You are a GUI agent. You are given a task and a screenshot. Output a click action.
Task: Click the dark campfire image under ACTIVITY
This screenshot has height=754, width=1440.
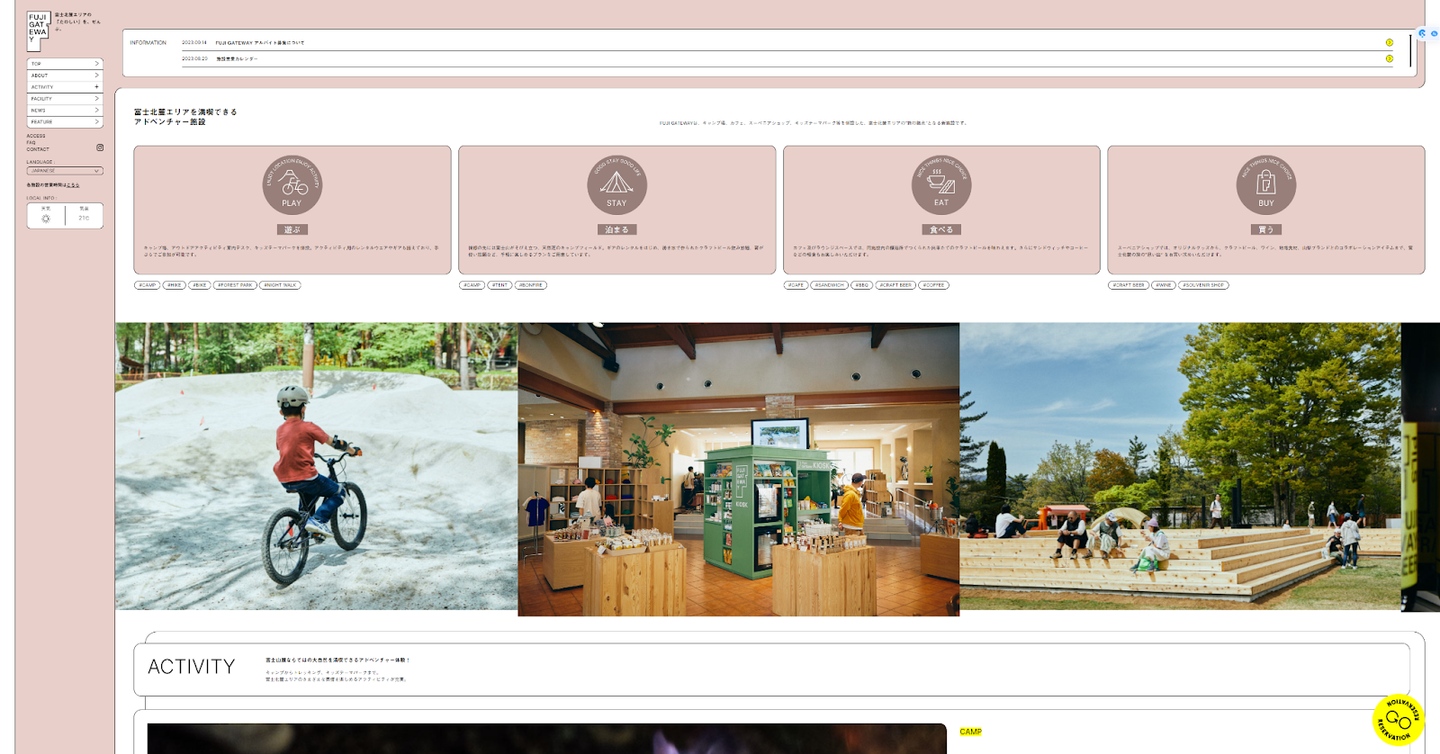coord(547,738)
